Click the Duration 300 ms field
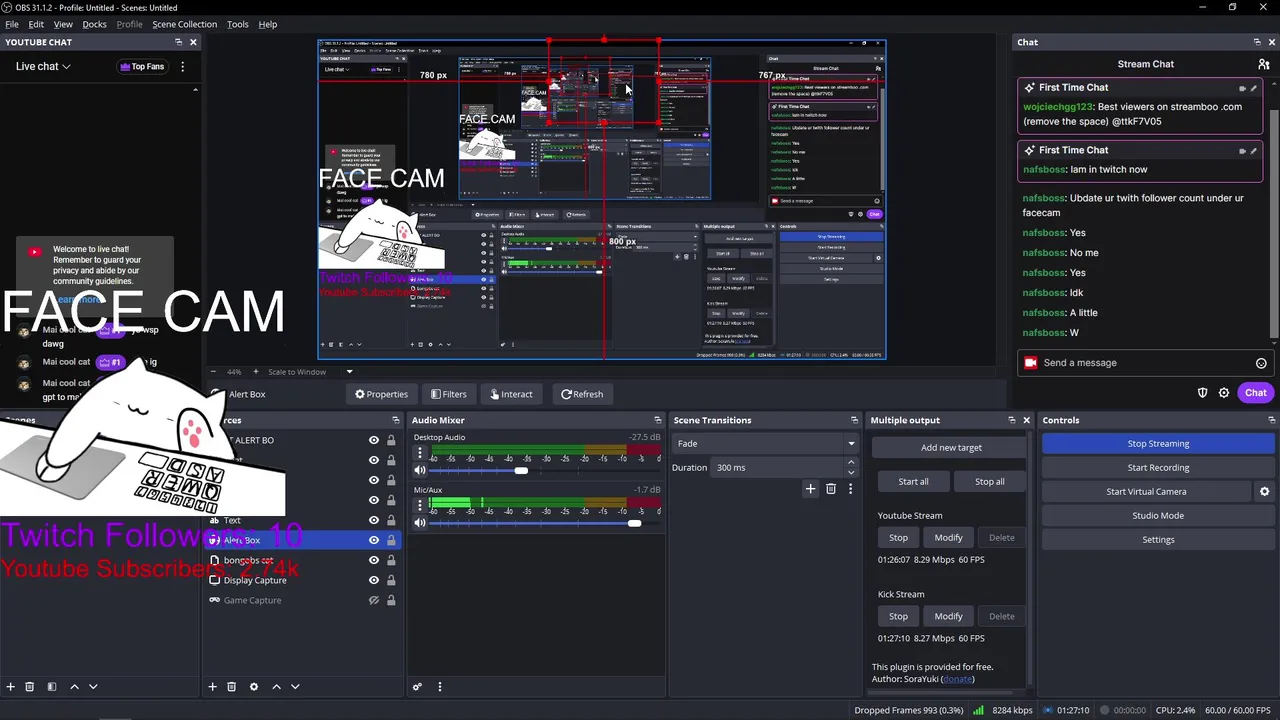This screenshot has width=1280, height=720. coord(778,467)
